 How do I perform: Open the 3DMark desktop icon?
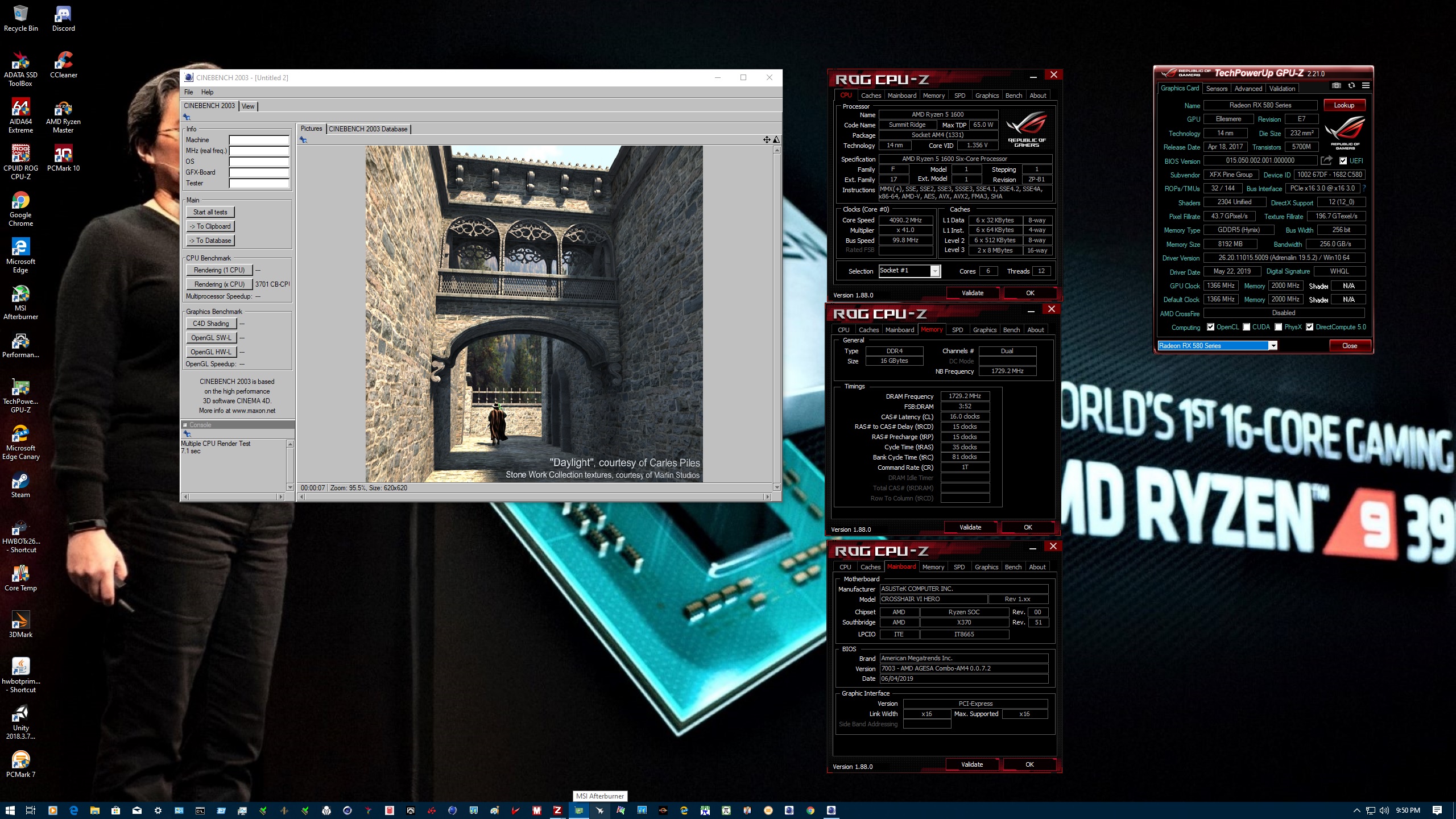click(20, 625)
